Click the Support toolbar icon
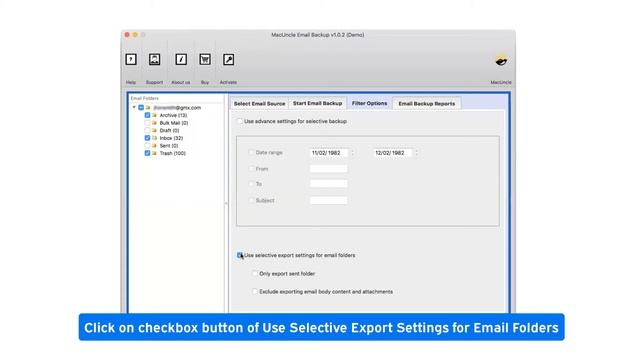This screenshot has height=360, width=640. 154,60
